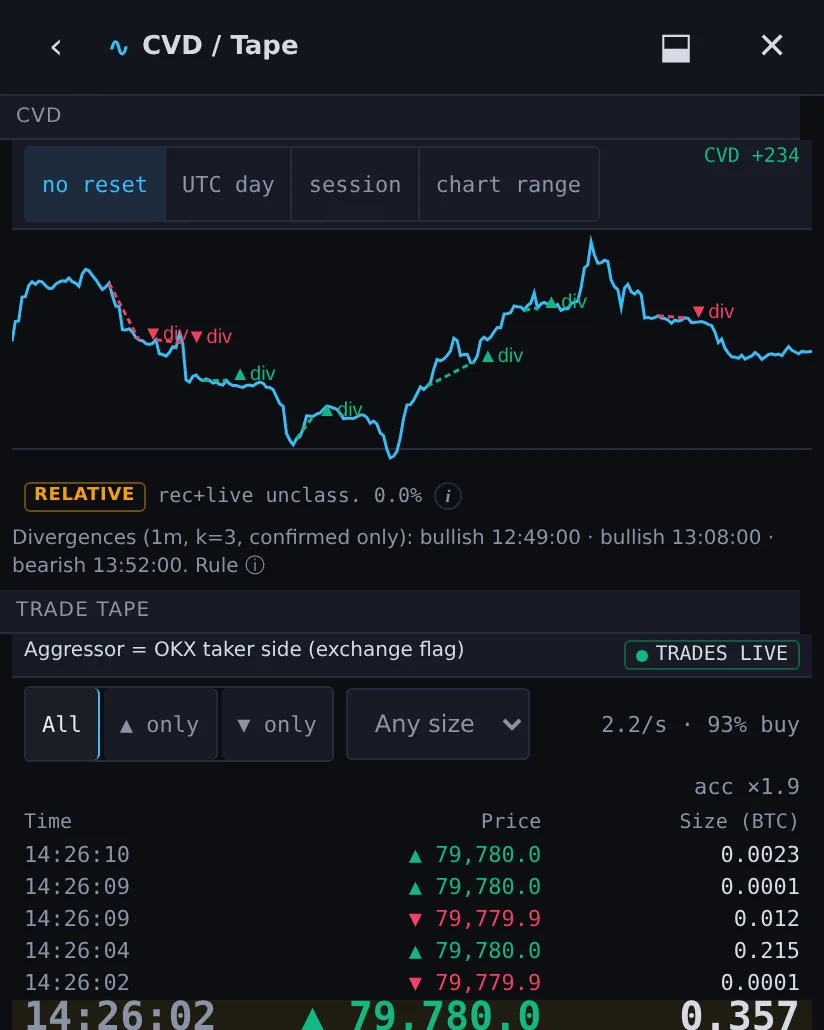Filter tape to sells with '▼ only'

[x=277, y=724]
